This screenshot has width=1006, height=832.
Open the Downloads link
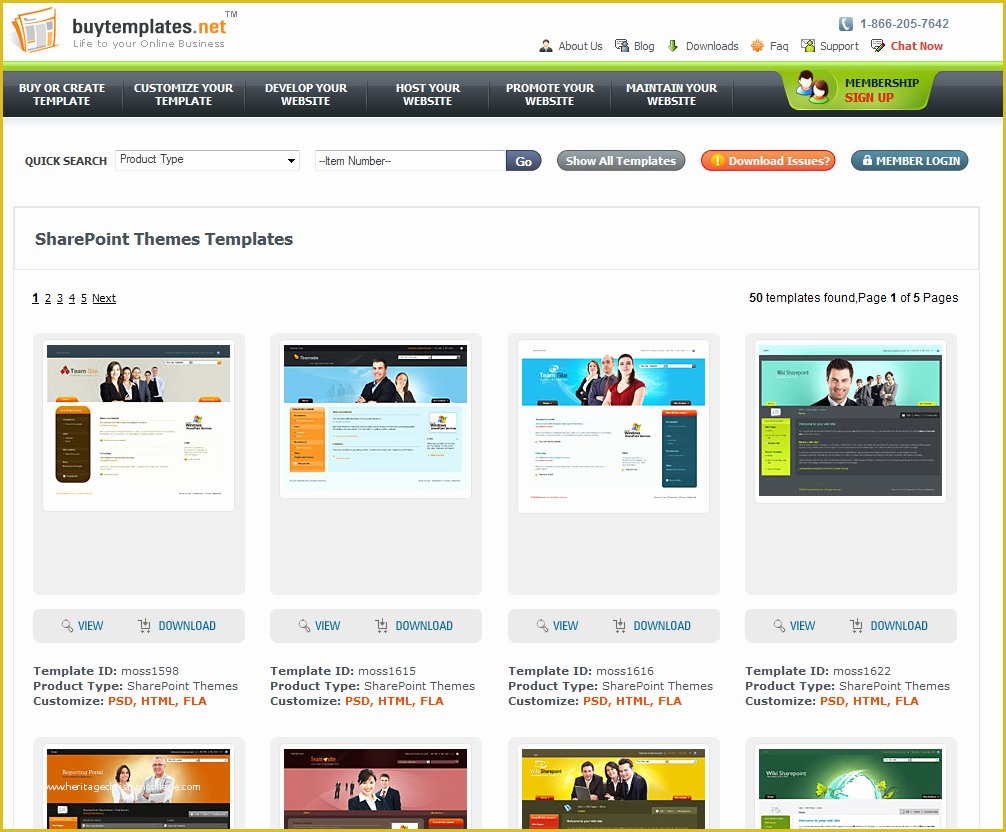[x=712, y=46]
